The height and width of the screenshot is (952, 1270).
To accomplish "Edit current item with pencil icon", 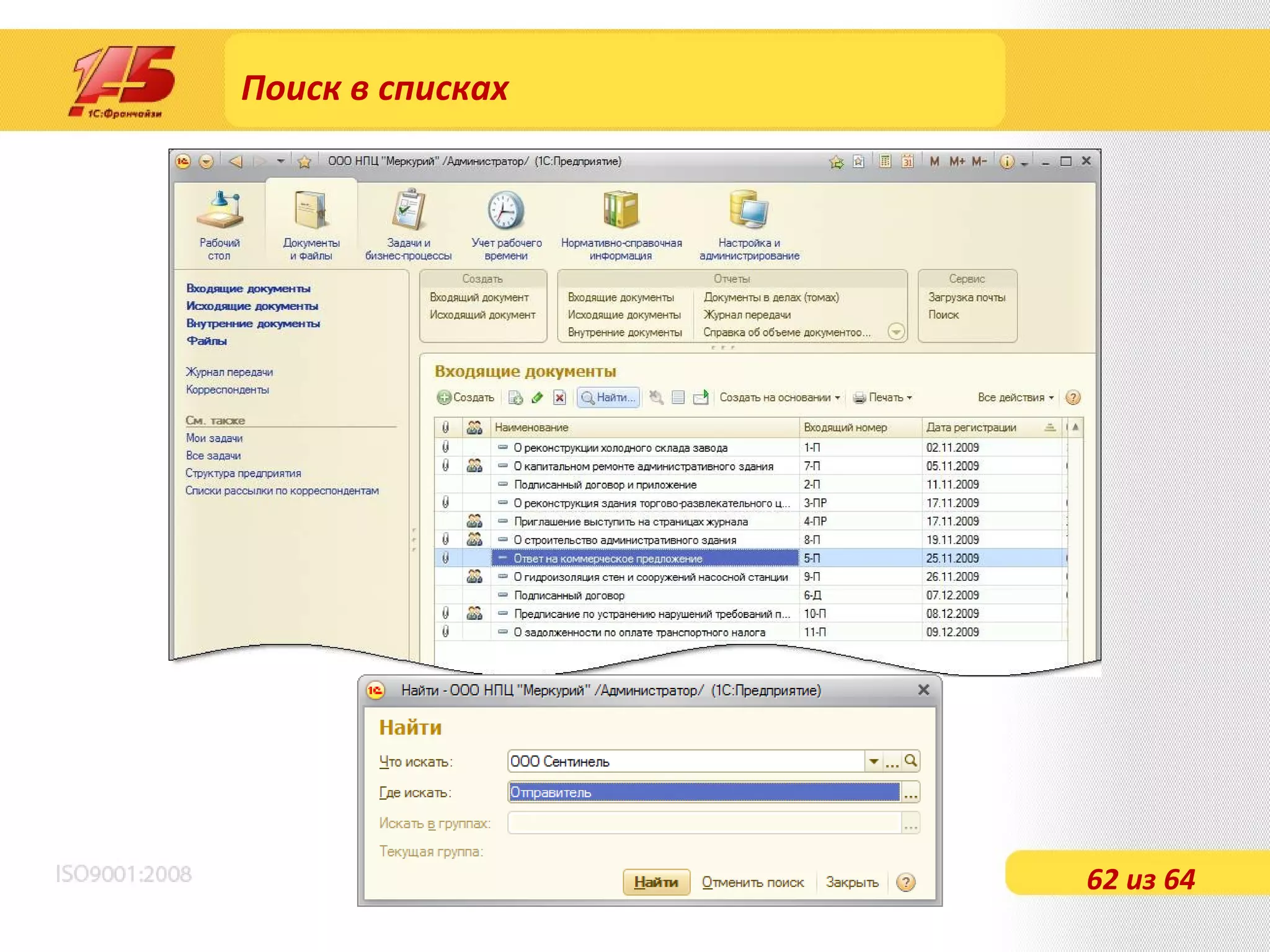I will 538,397.
